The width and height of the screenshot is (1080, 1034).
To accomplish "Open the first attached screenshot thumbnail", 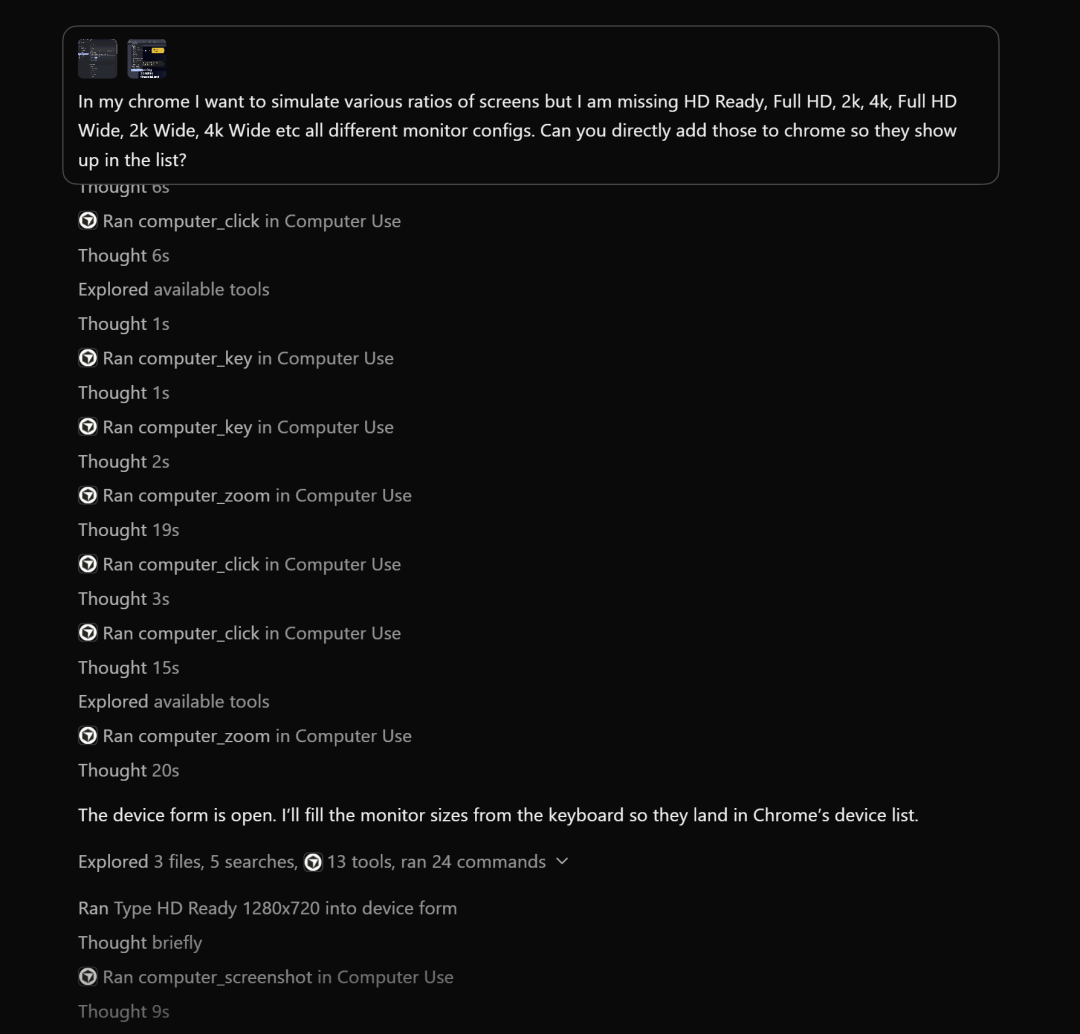I will 97,59.
